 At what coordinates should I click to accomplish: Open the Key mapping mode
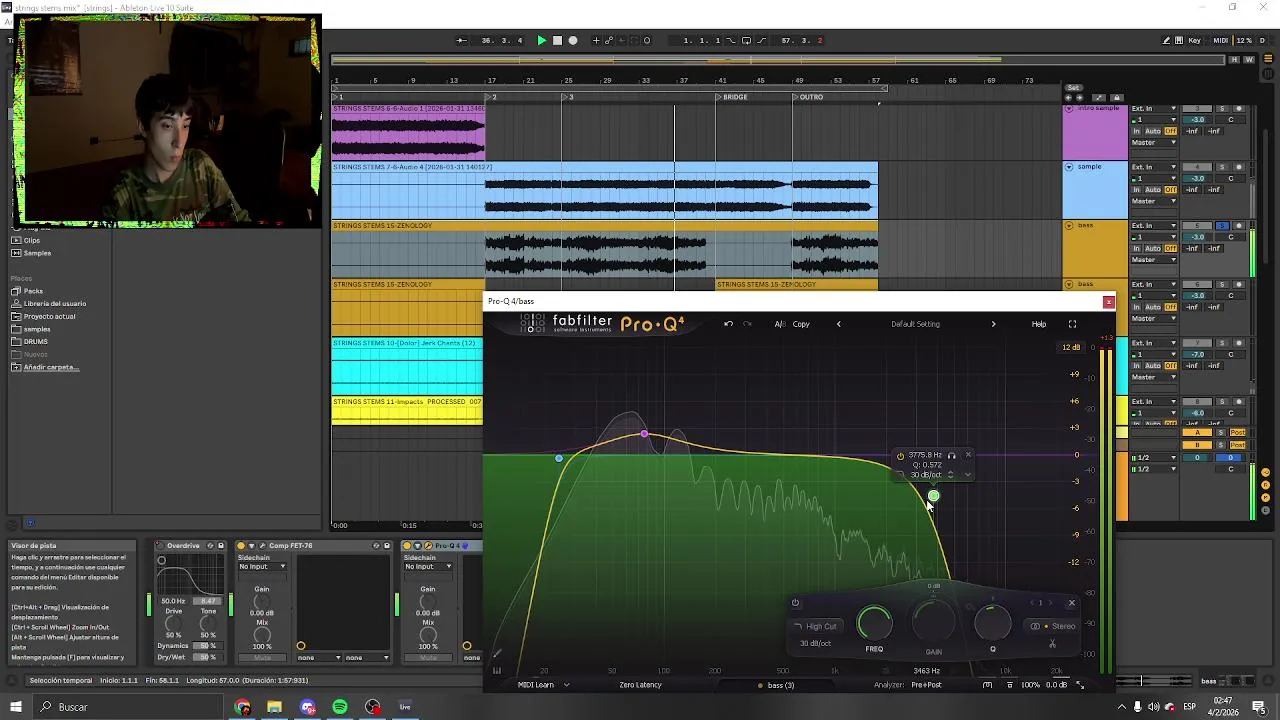(x=1194, y=41)
